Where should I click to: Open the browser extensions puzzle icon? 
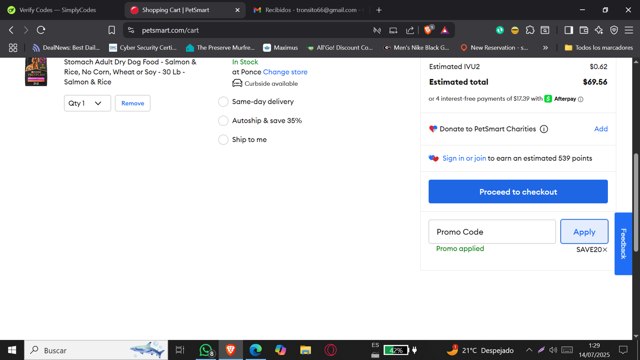(x=530, y=30)
